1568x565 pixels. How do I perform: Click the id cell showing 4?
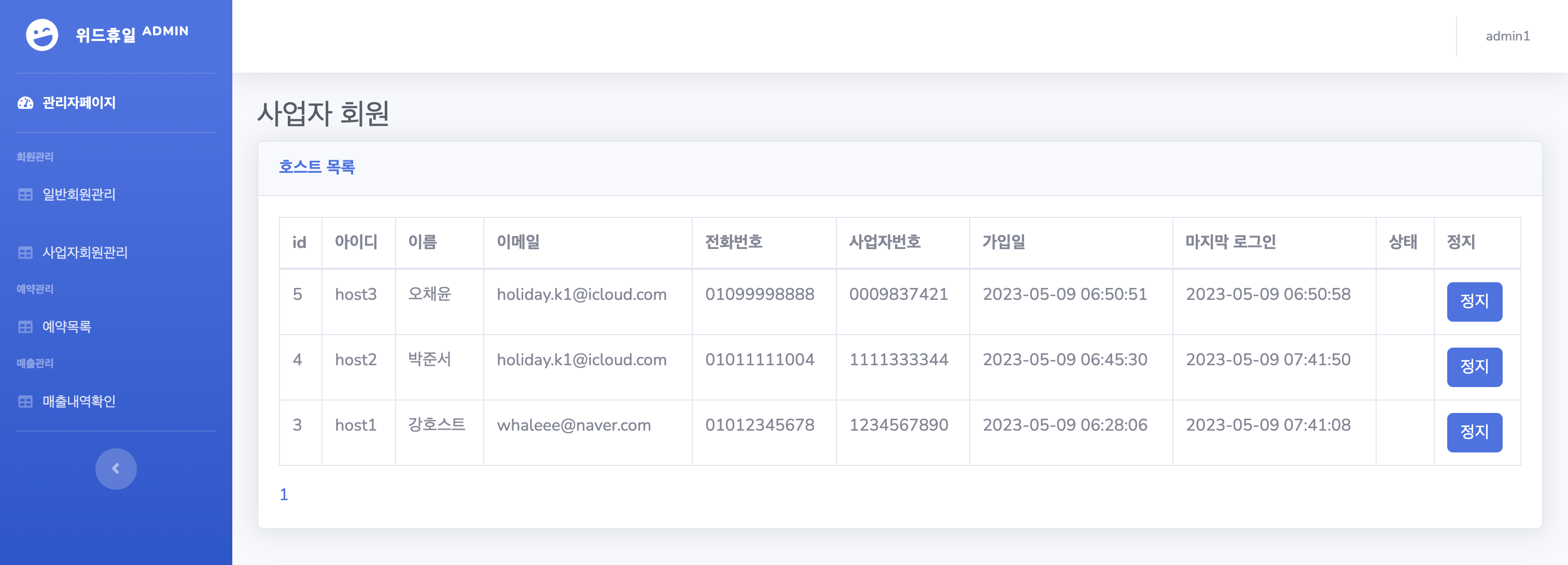(x=297, y=360)
